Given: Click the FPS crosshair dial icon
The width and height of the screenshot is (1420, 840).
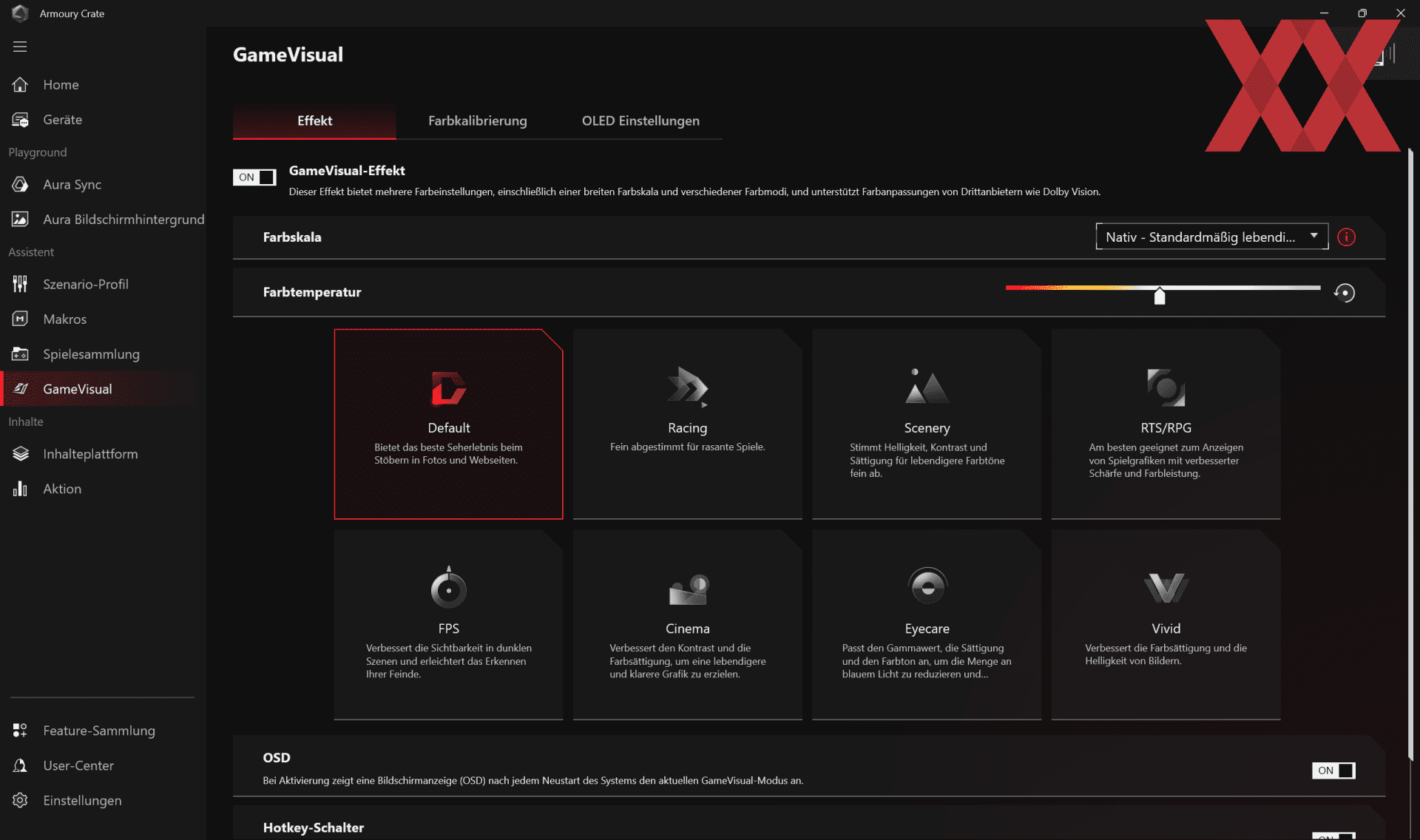Looking at the screenshot, I should coord(448,587).
